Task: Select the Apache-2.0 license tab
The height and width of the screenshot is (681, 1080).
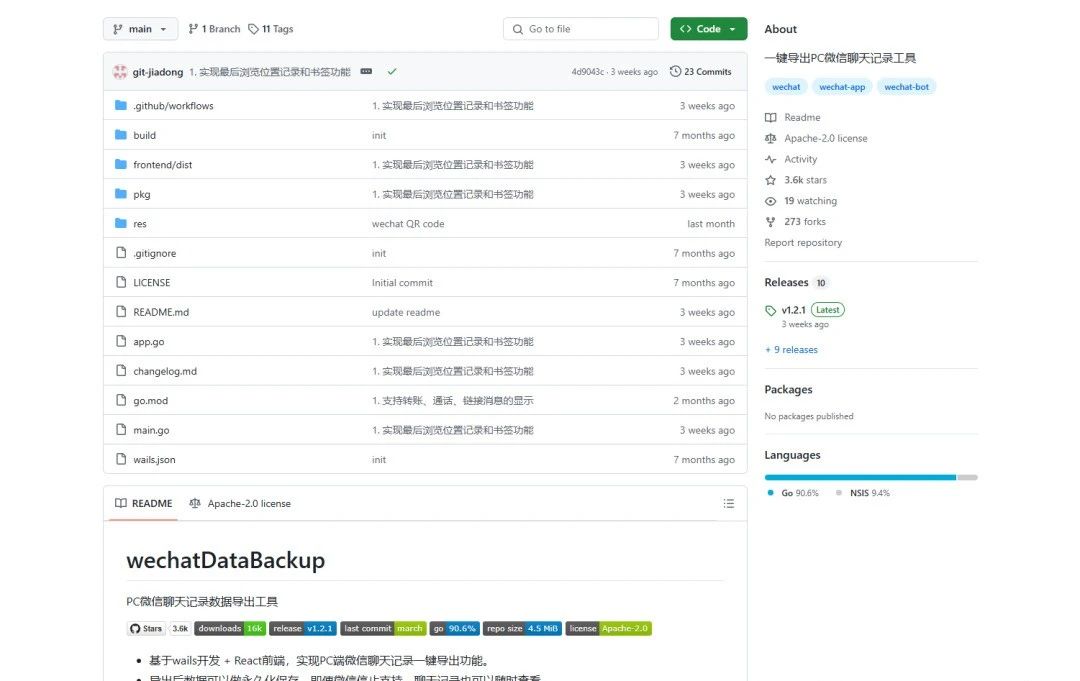Action: [240, 503]
